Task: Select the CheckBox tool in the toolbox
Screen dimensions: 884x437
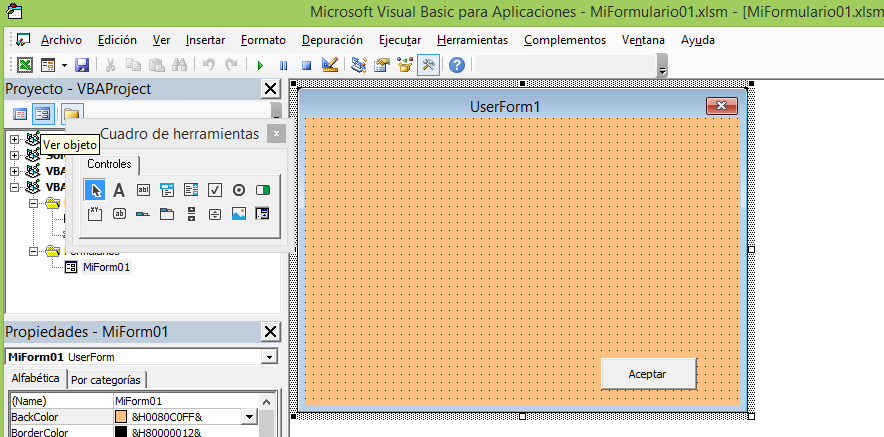Action: coord(215,190)
